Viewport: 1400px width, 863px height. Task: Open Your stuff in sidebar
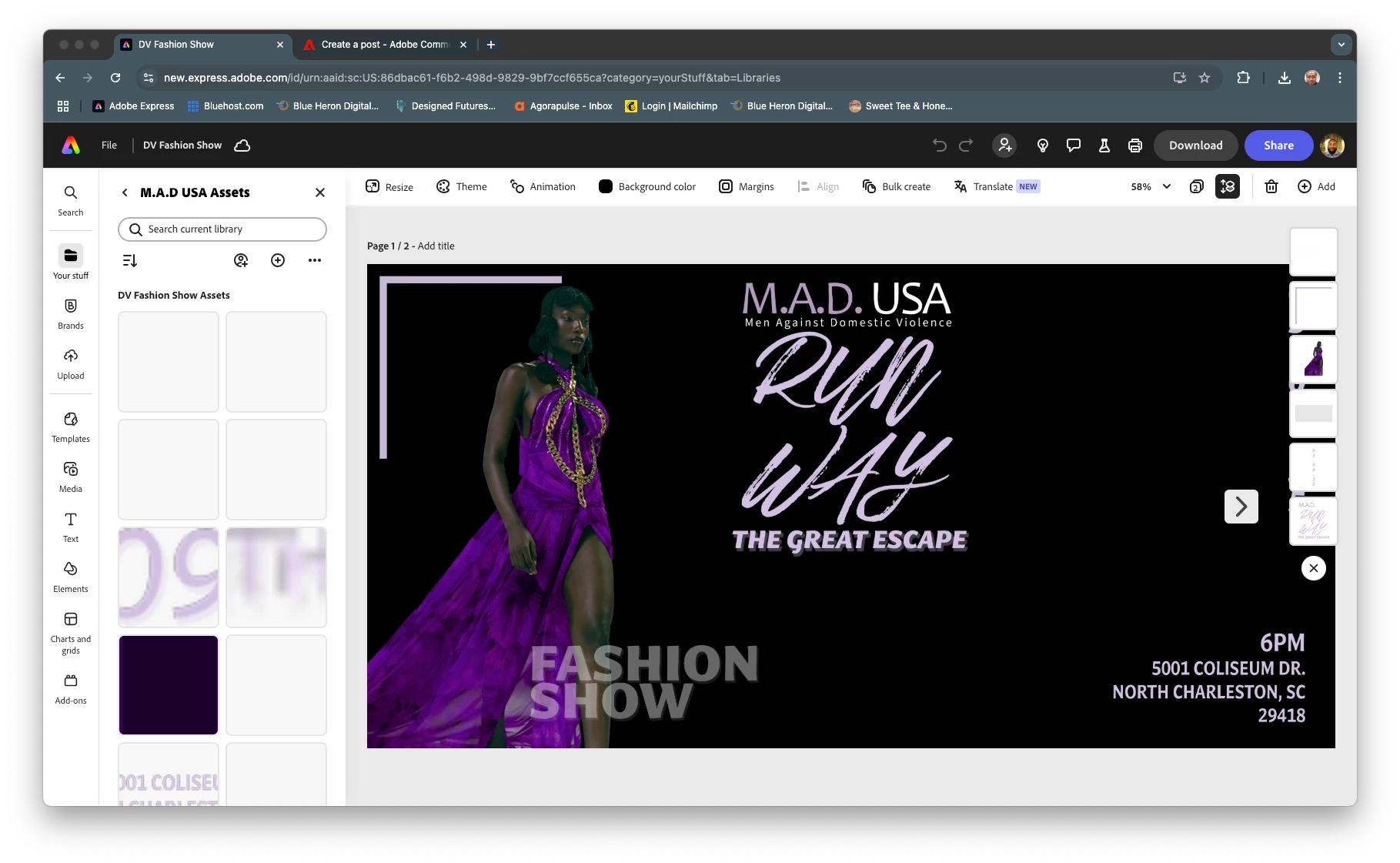point(70,263)
